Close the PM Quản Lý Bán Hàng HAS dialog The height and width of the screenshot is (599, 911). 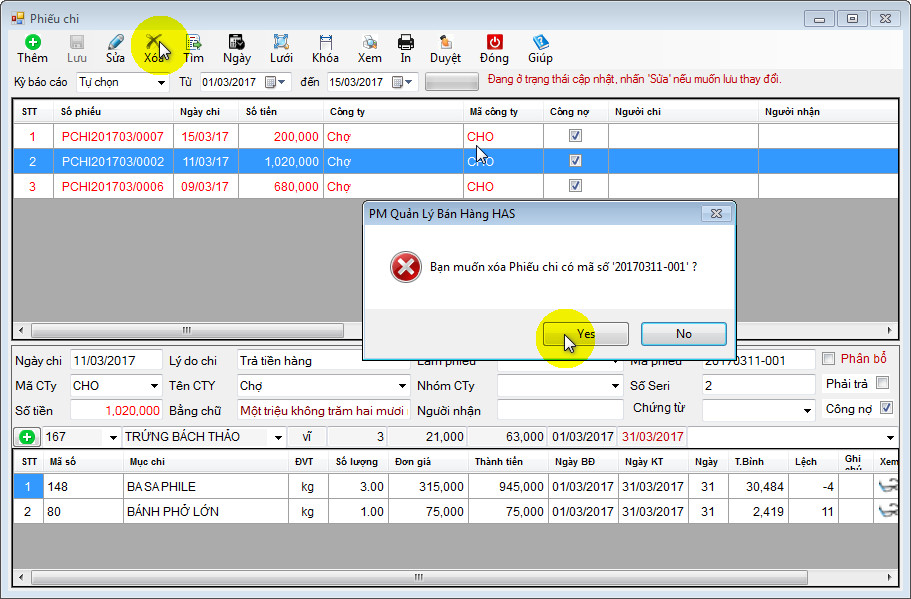(x=716, y=214)
